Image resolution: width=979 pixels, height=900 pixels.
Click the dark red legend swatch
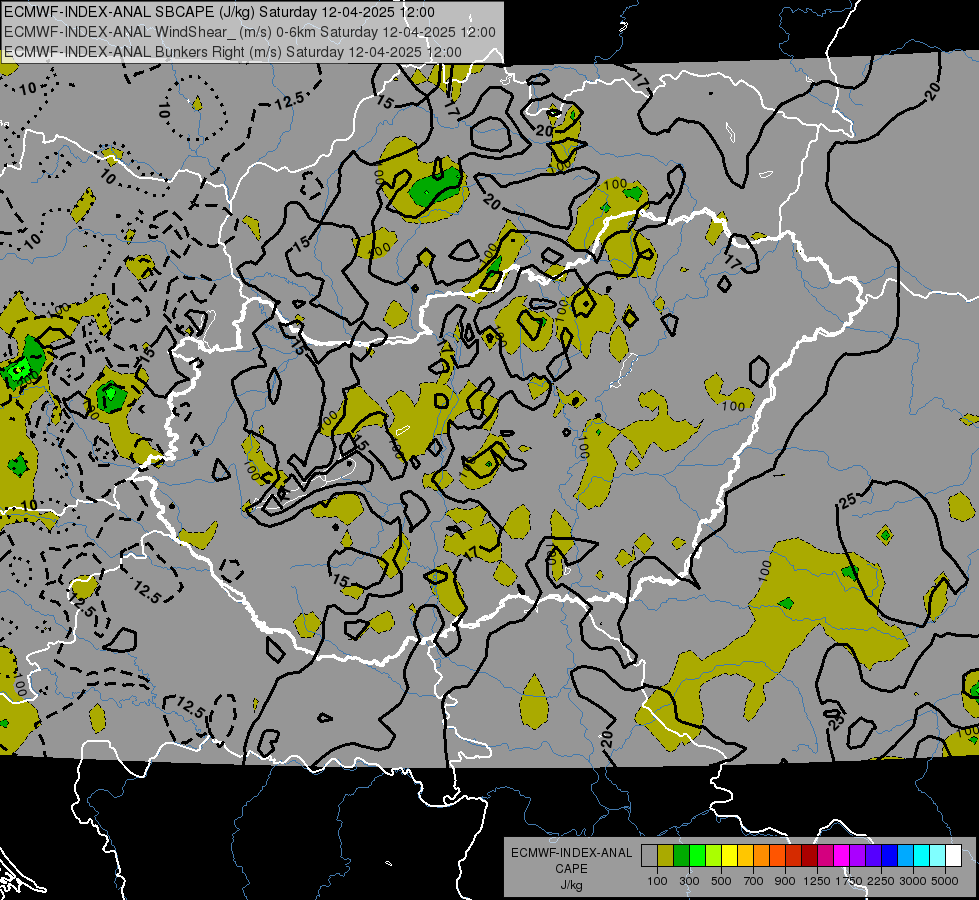click(810, 855)
